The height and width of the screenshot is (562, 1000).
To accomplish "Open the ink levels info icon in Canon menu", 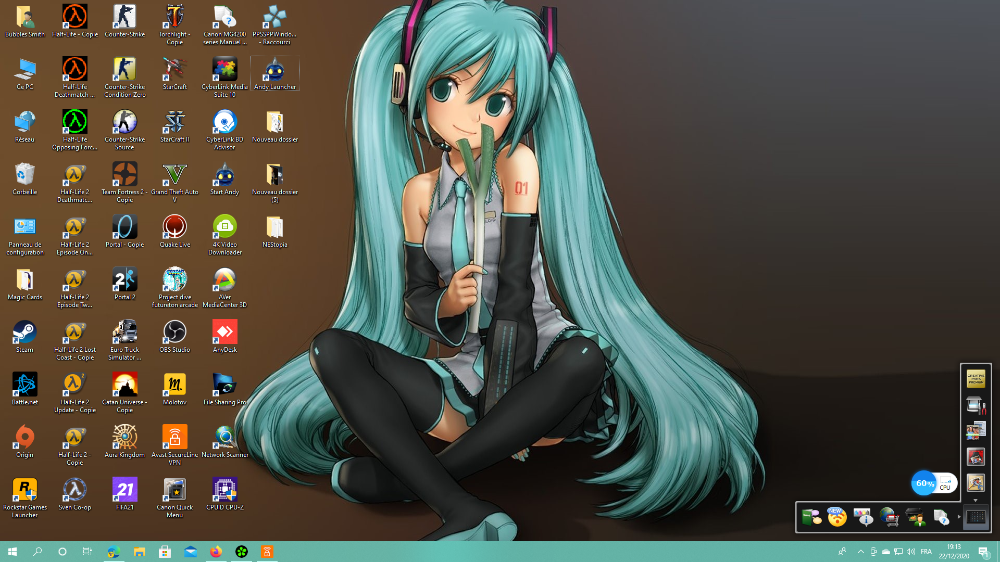I will 863,517.
